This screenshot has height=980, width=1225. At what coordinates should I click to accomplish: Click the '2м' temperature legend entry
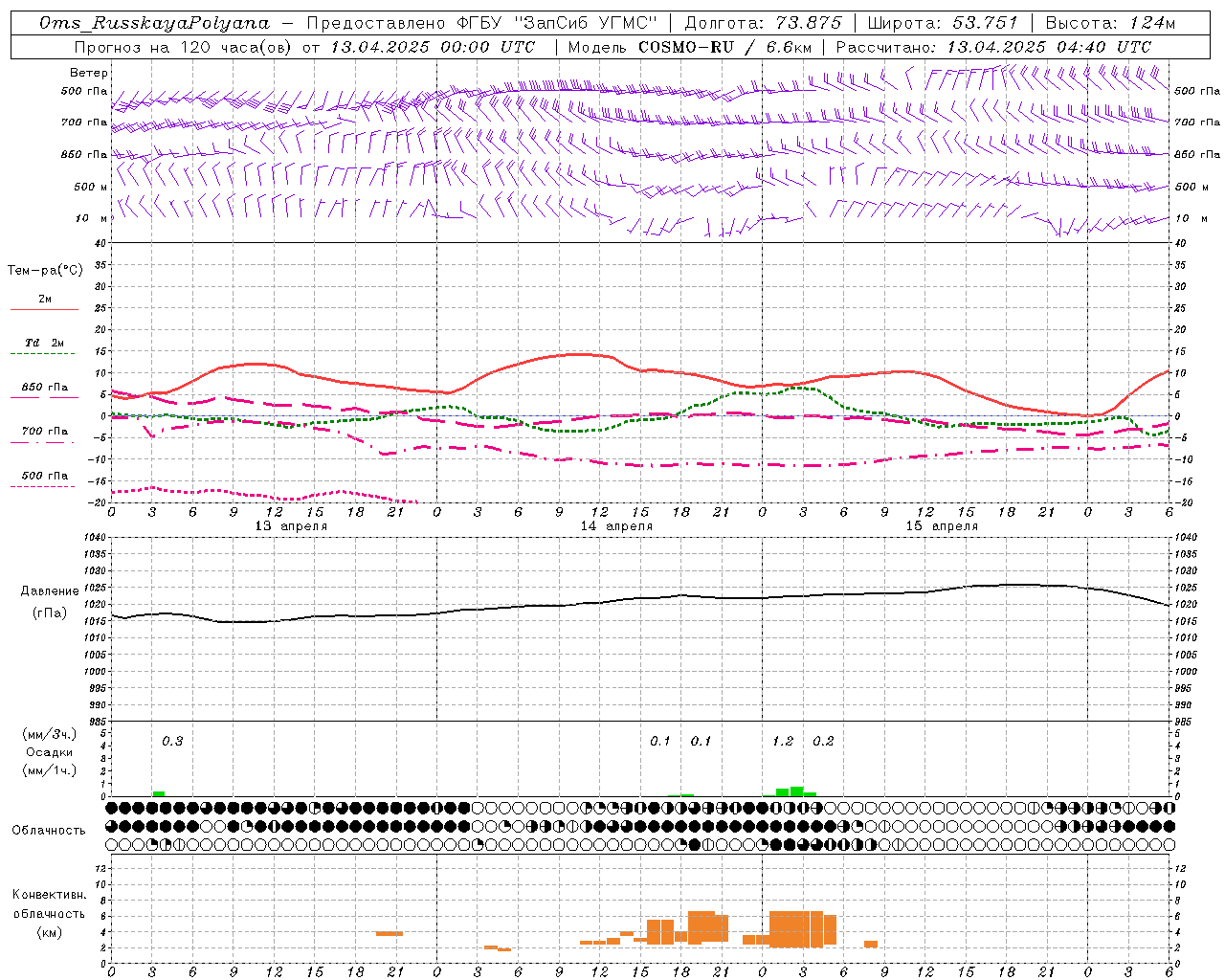(45, 299)
